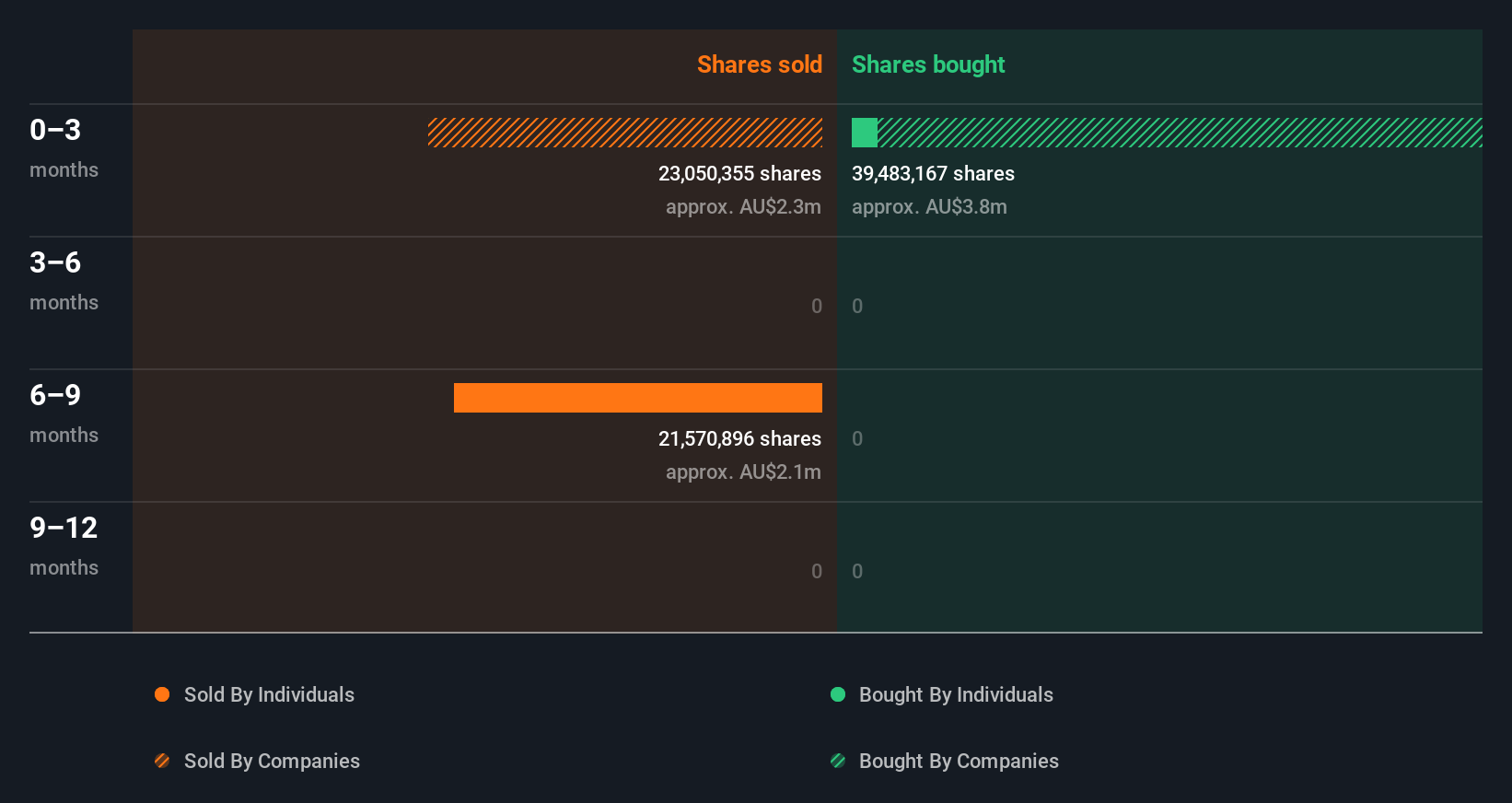Select the Sold By Individuals legend label
The image size is (1512, 803).
click(x=269, y=694)
